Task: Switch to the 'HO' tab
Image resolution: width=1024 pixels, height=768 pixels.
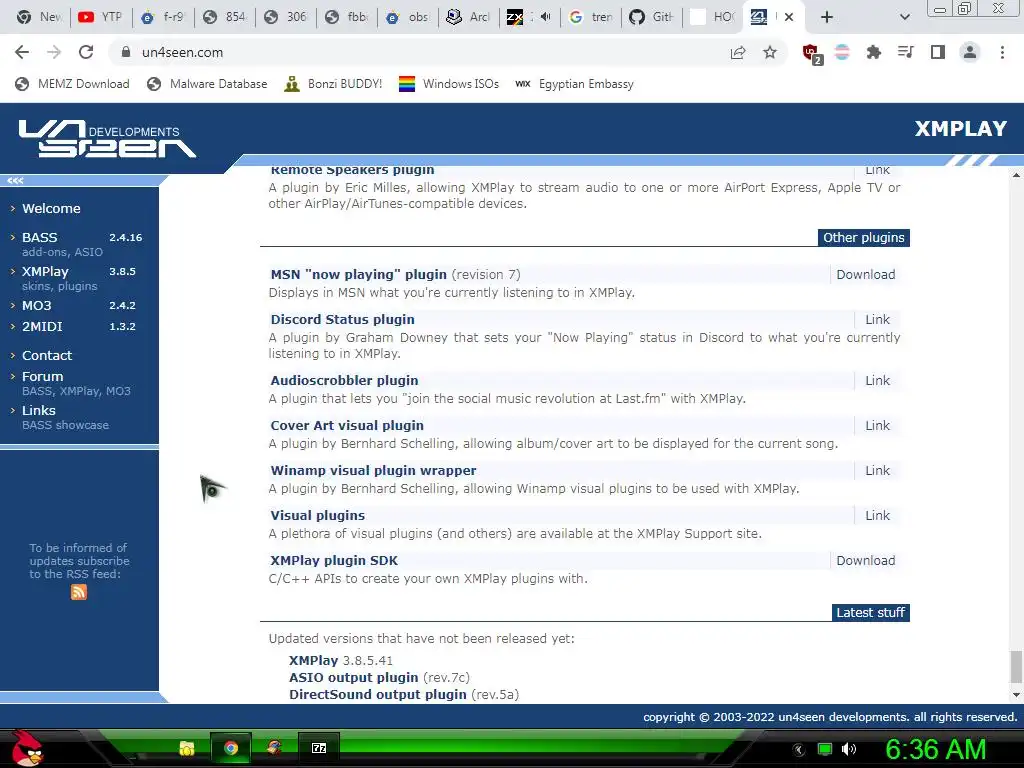Action: [712, 17]
